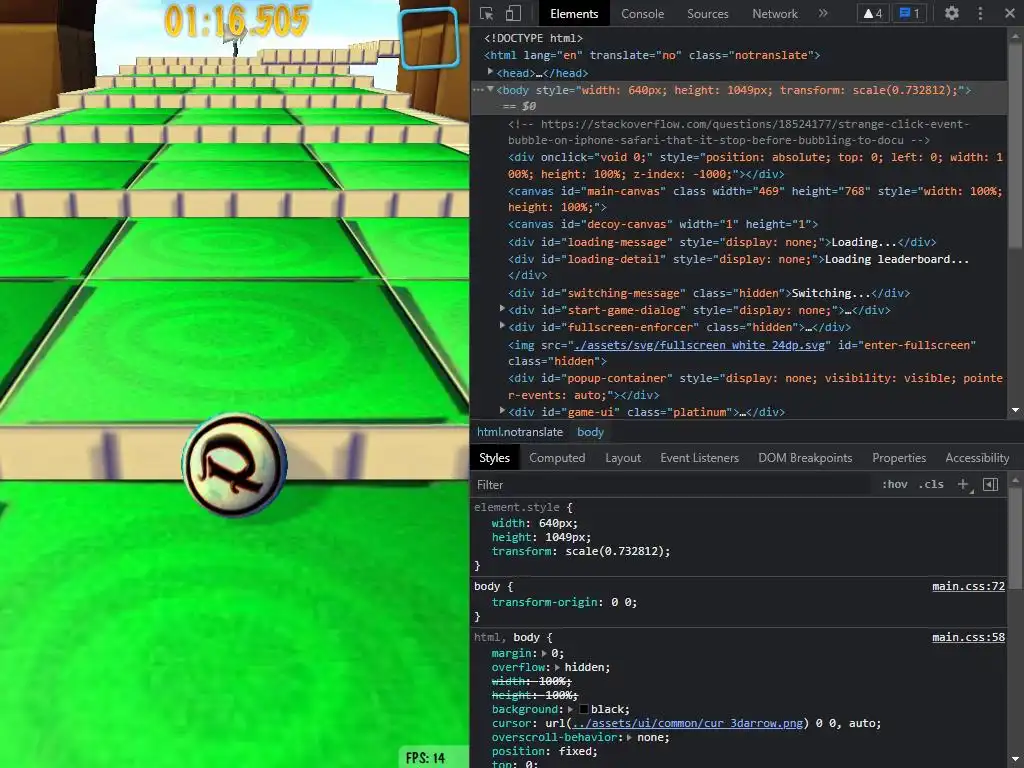The height and width of the screenshot is (768, 1024).
Task: Click the game timer display
Action: (236, 21)
